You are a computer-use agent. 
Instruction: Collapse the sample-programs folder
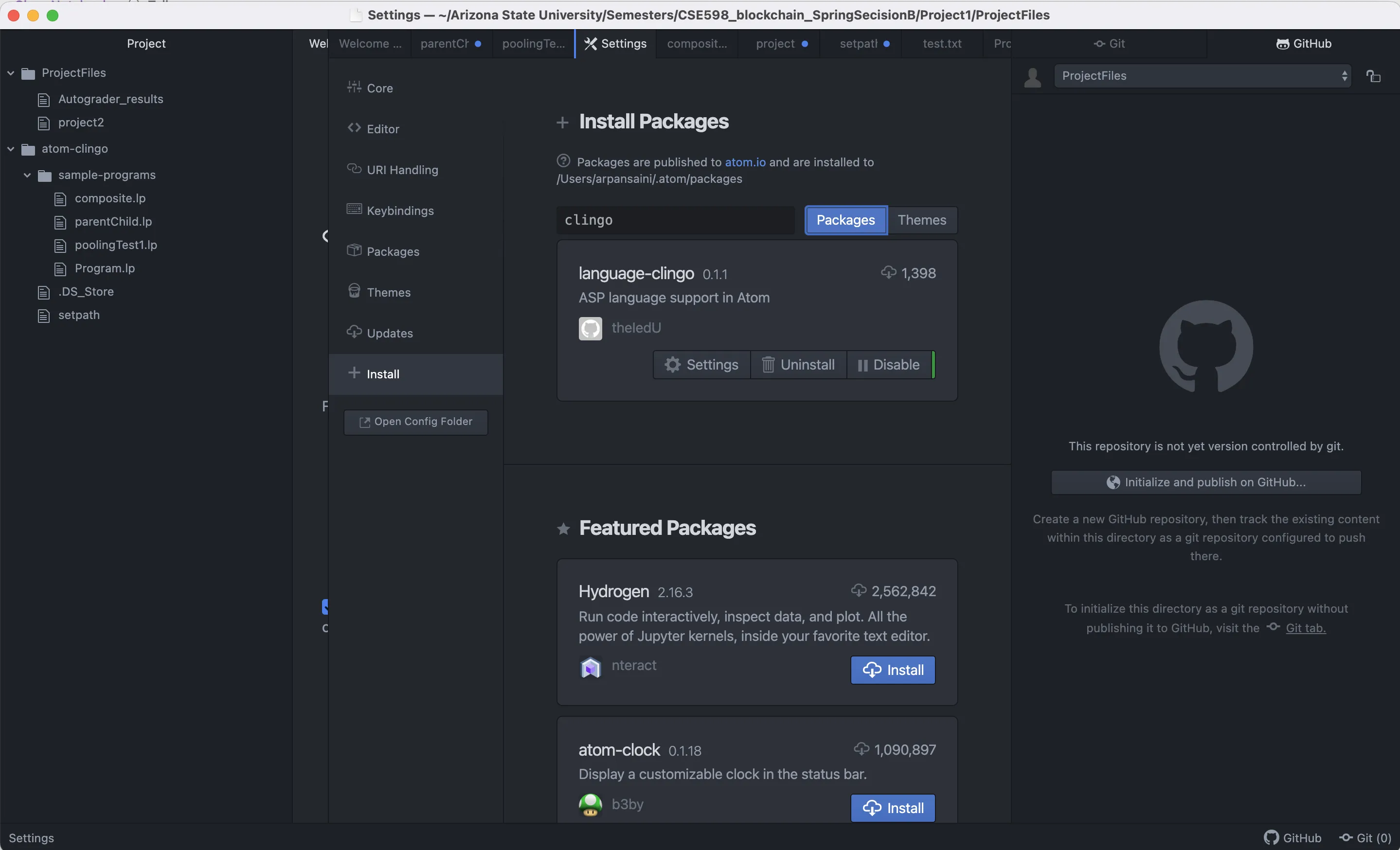click(27, 175)
